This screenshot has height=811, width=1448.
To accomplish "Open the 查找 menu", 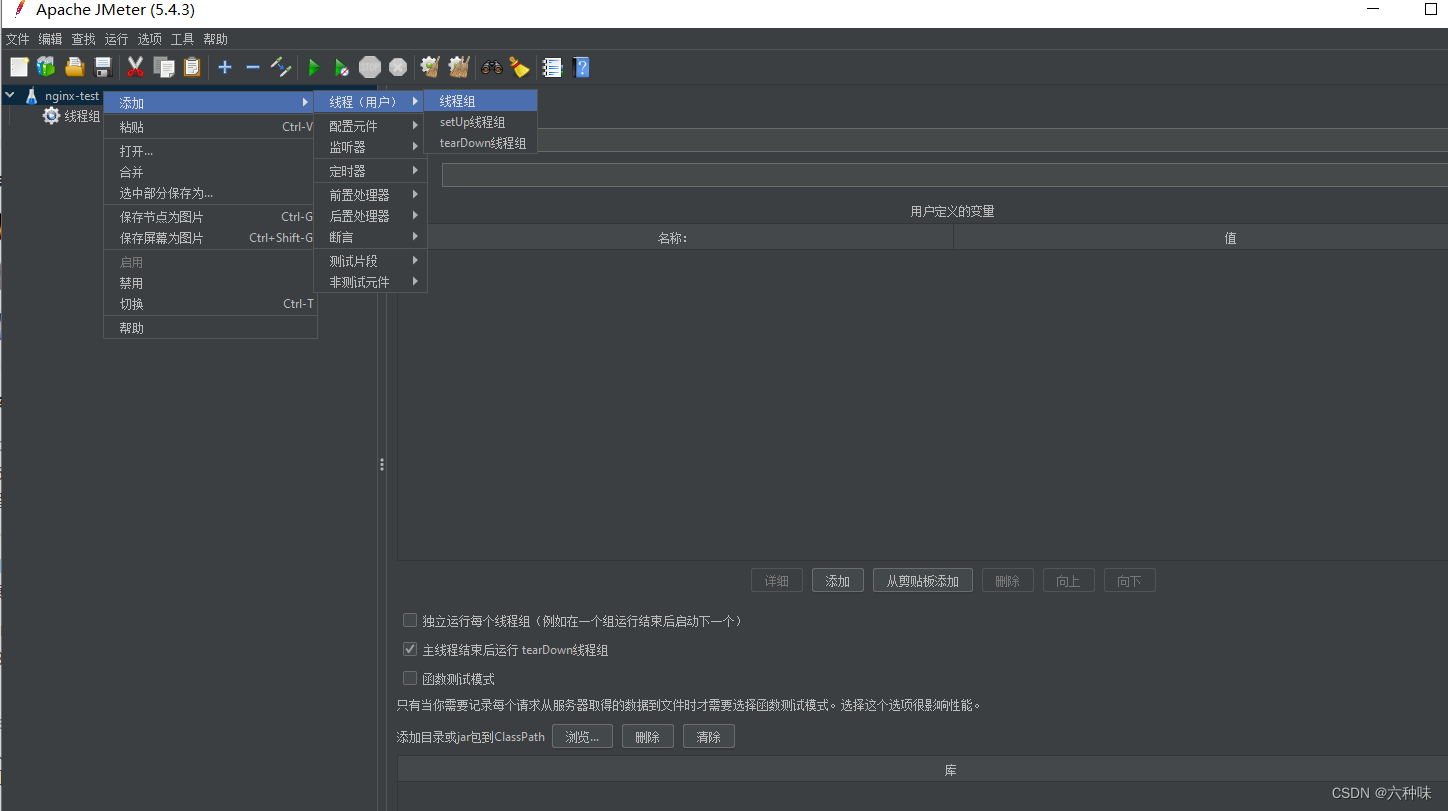I will pos(84,39).
